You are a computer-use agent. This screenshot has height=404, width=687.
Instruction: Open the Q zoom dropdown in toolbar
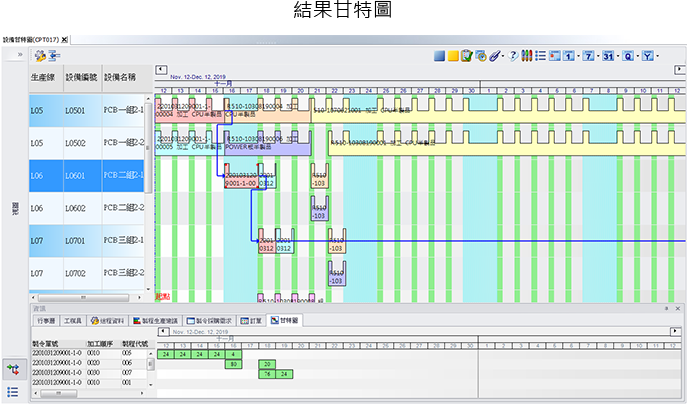click(630, 55)
